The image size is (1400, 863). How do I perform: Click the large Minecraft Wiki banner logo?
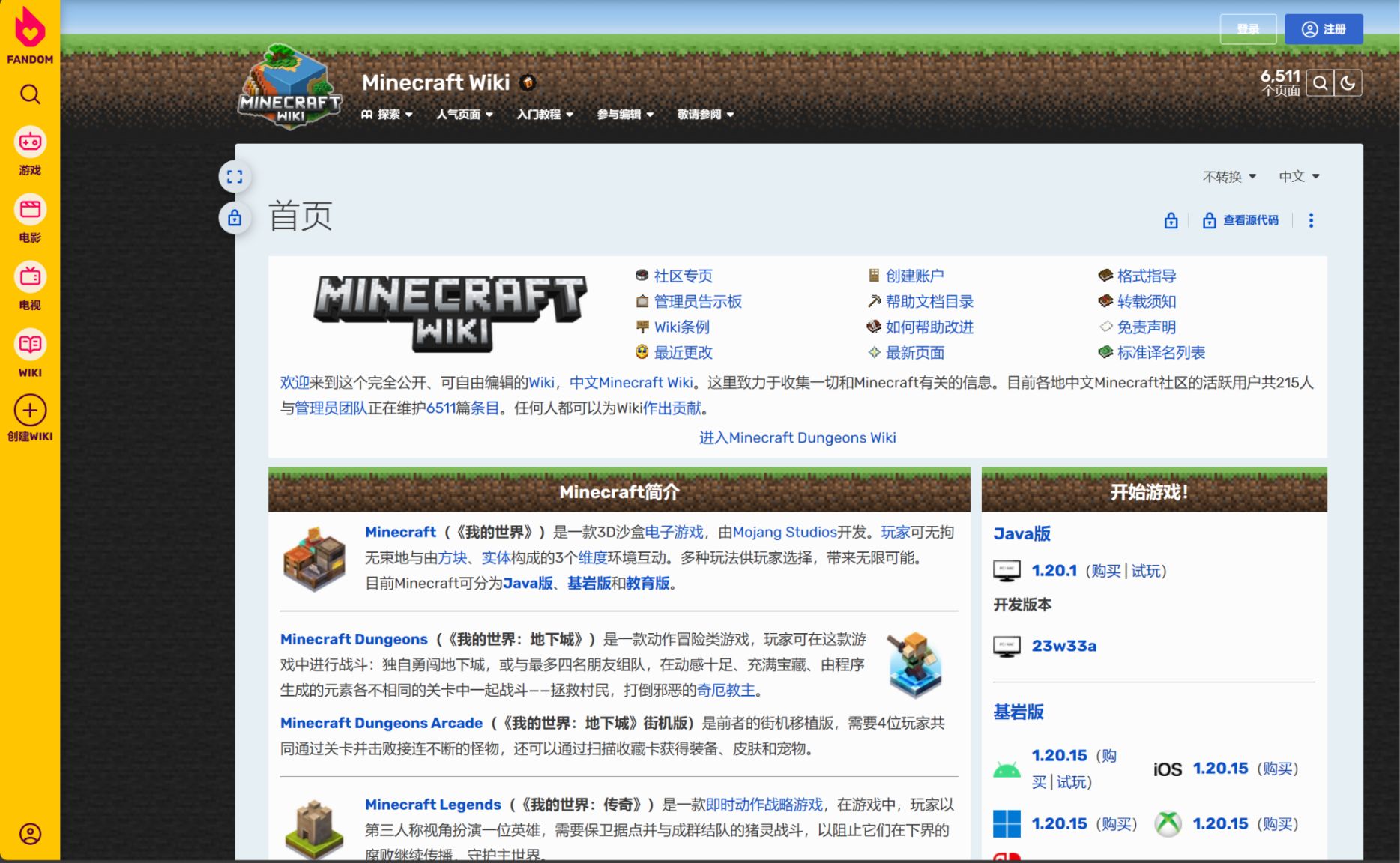[450, 313]
